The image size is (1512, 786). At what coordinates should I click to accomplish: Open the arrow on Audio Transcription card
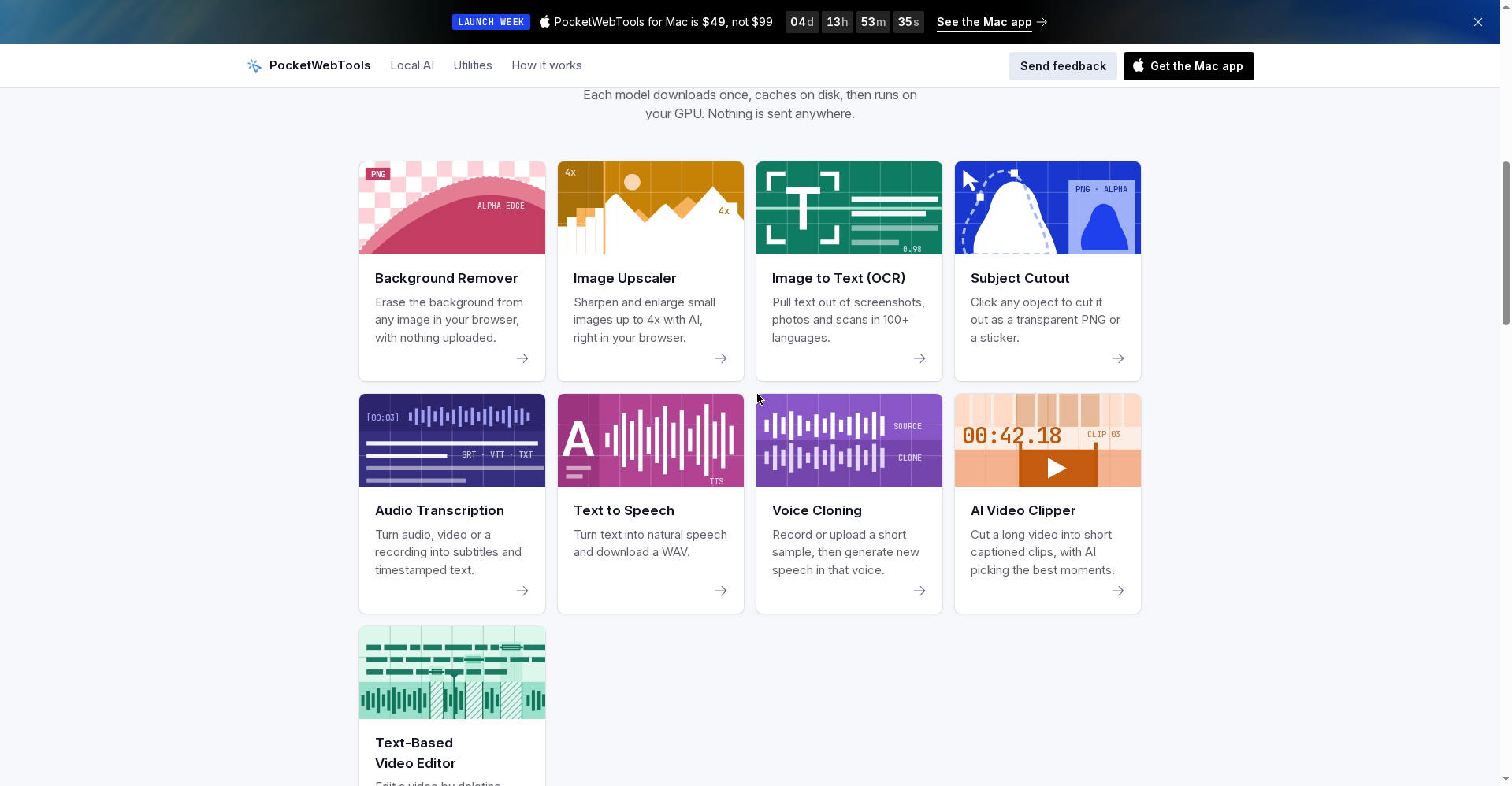(522, 591)
